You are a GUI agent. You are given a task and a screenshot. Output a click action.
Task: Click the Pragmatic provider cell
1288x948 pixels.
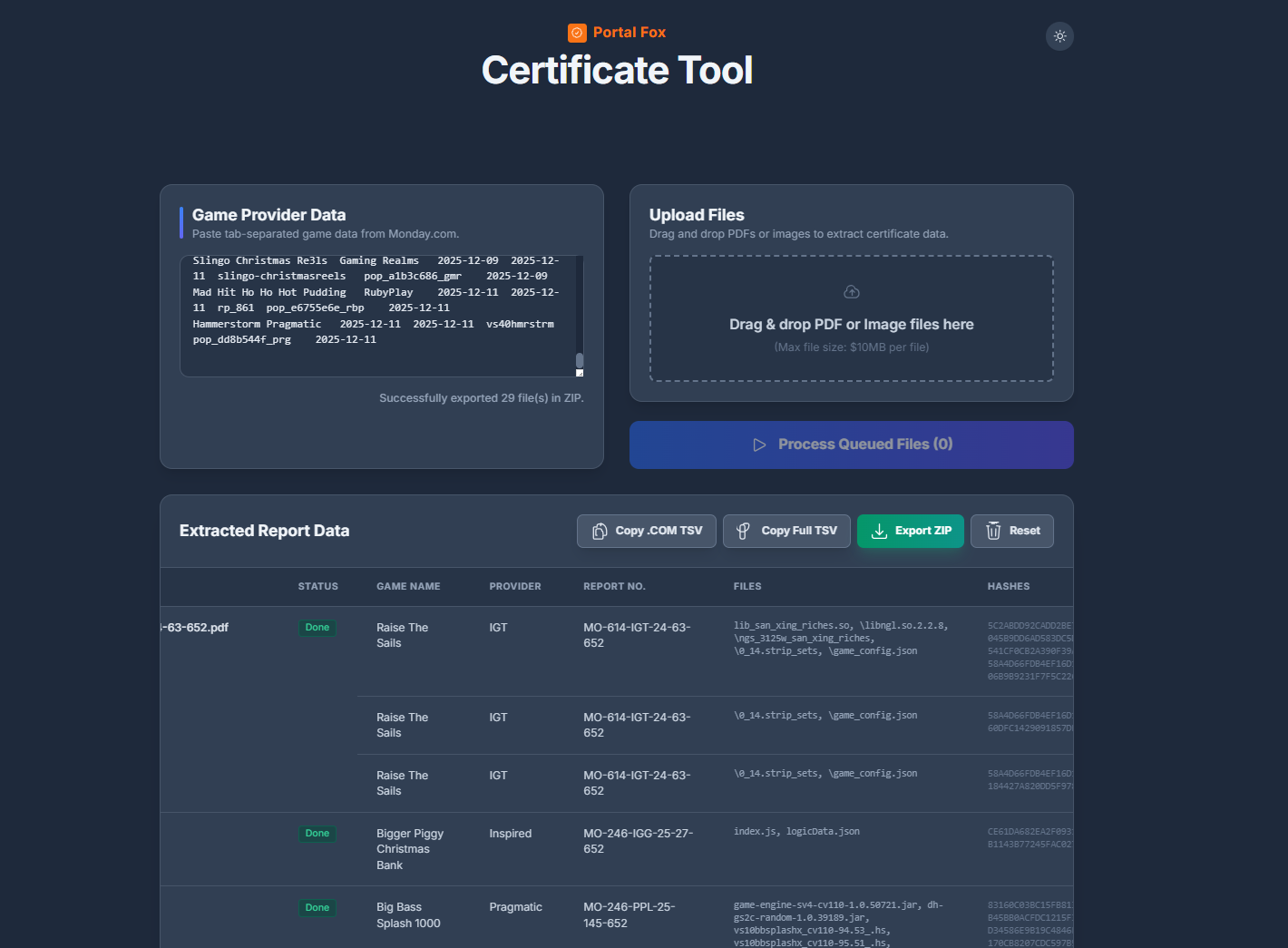[x=516, y=907]
